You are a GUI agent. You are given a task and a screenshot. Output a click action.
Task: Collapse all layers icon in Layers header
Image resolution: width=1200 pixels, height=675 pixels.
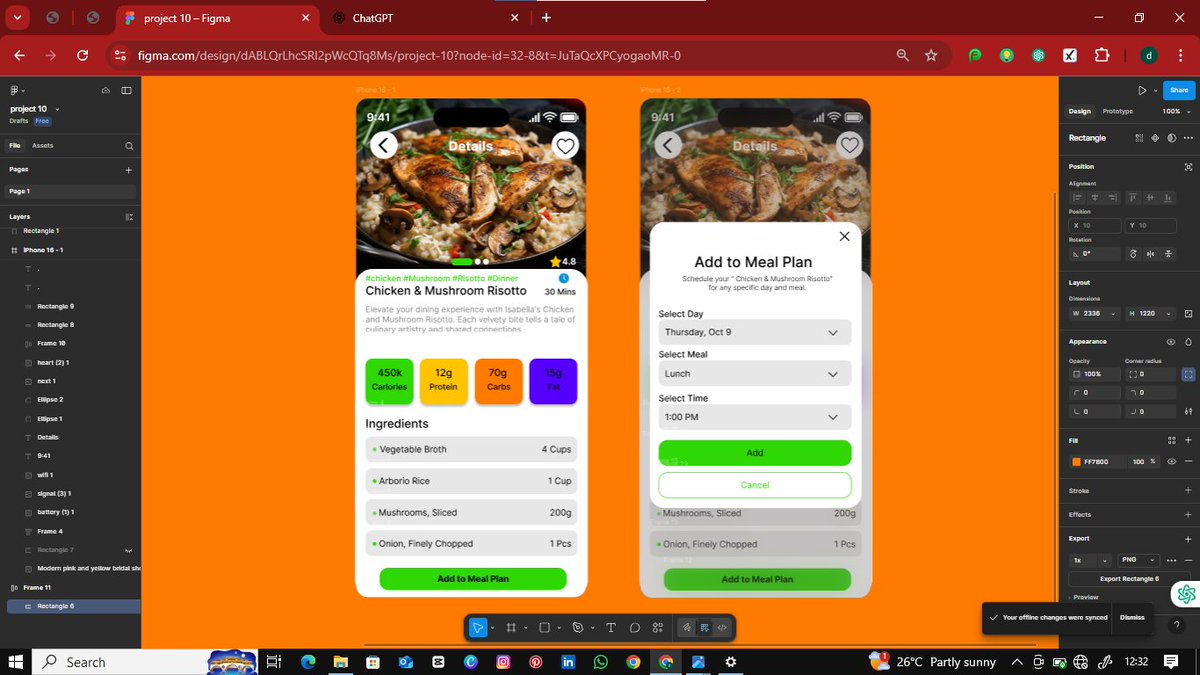click(x=129, y=217)
